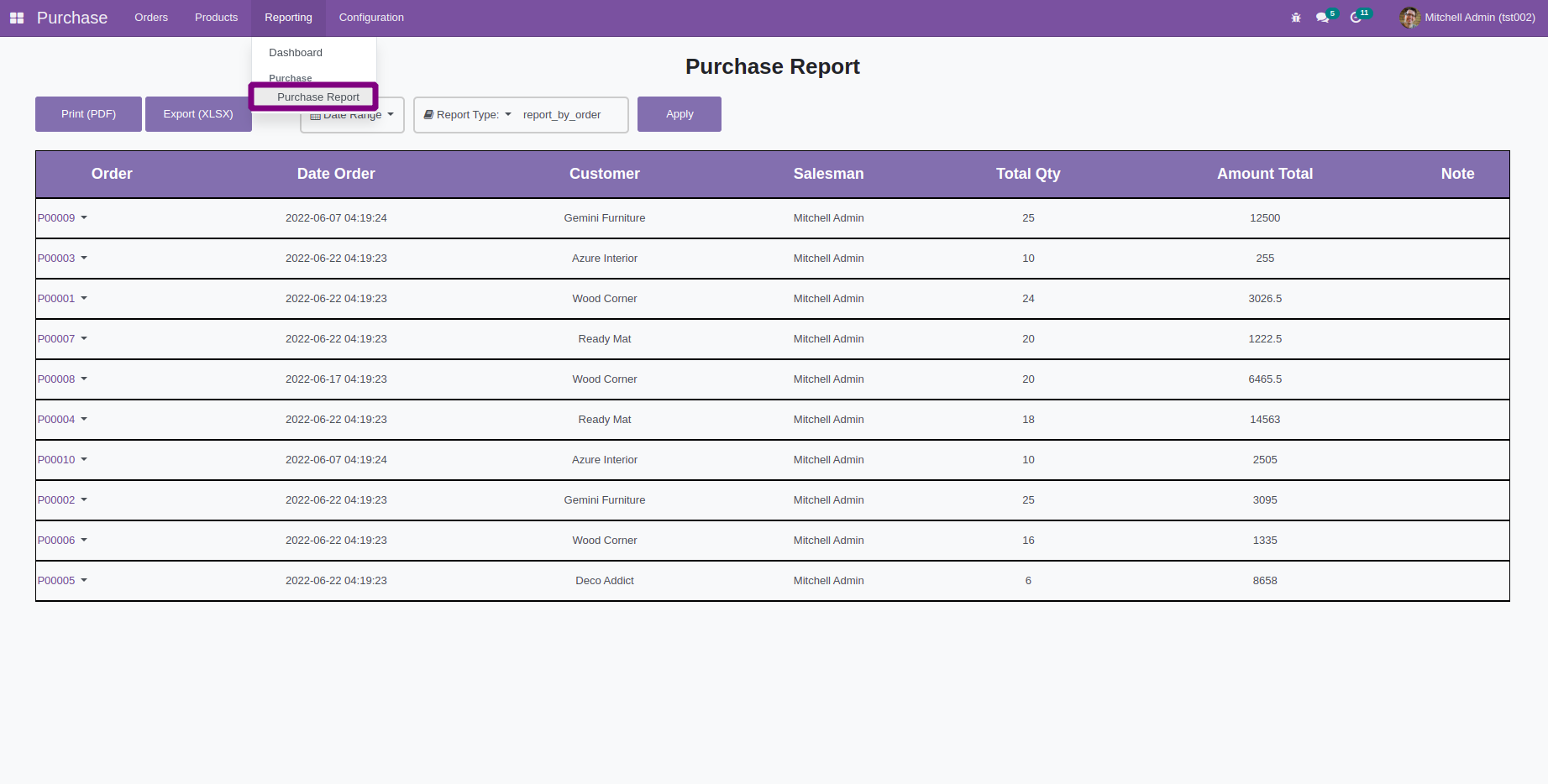Viewport: 1548px width, 784px height.
Task: Select Purchase Report from Reporting menu
Action: 317,97
